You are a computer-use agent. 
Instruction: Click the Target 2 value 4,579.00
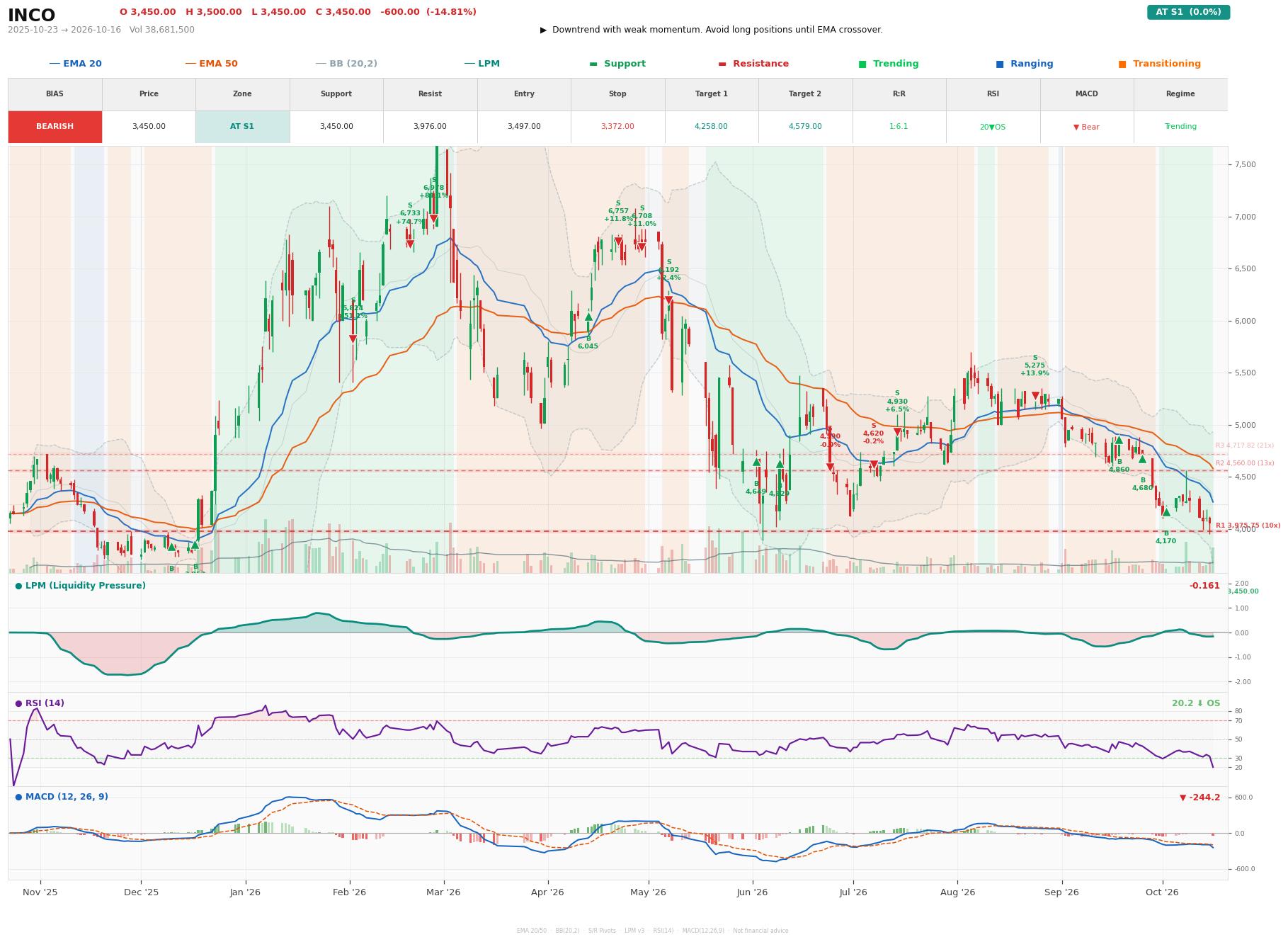pyautogui.click(x=805, y=127)
